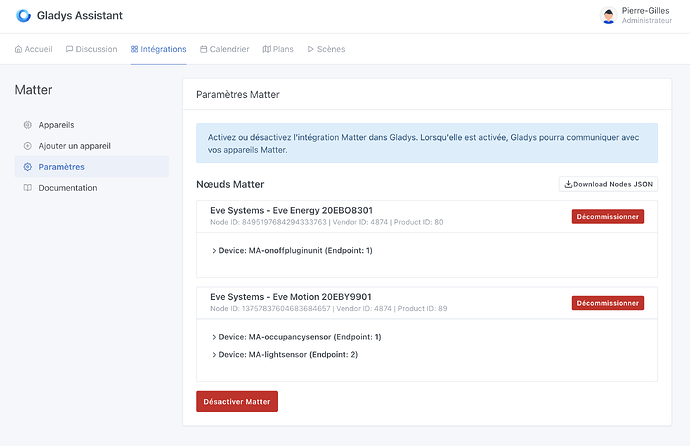Open the Discussion tab
This screenshot has width=690, height=446.
(92, 49)
